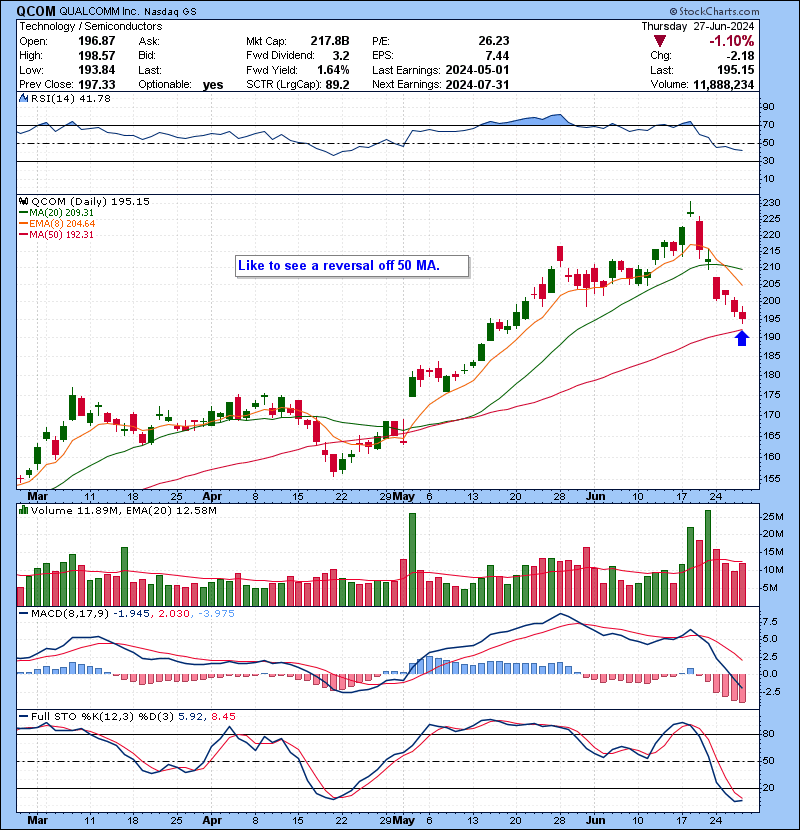The width and height of the screenshot is (800, 830).
Task: Click the MACD signal value 2.030
Action: point(174,613)
